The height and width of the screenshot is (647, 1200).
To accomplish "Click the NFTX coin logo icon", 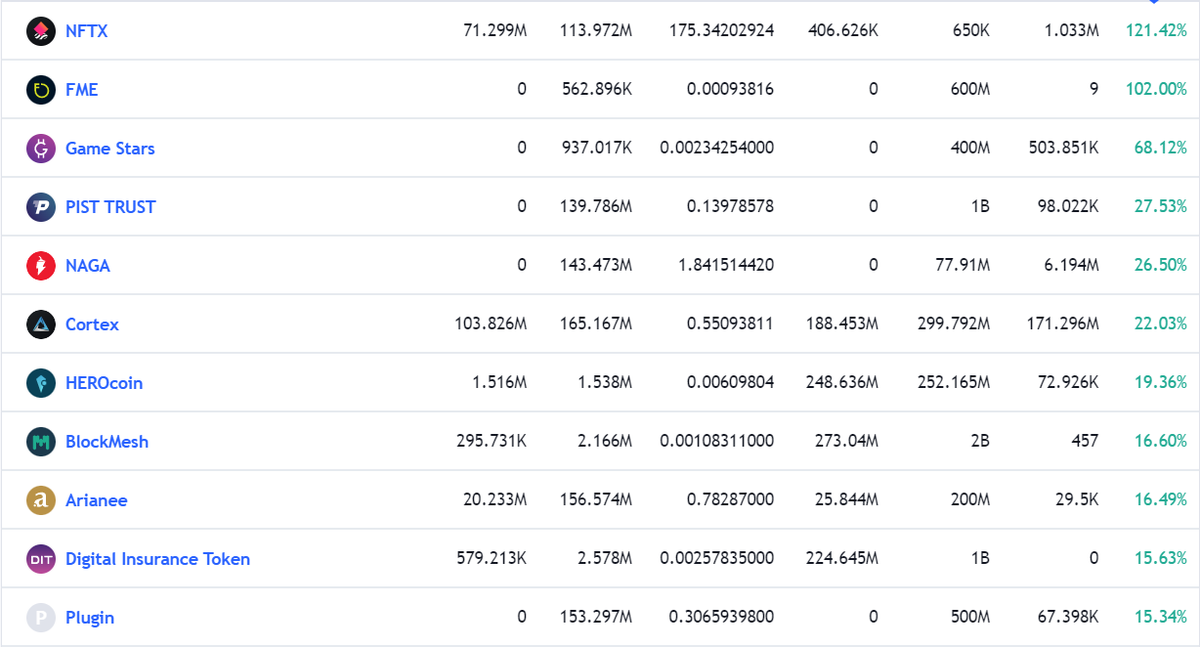I will (x=41, y=31).
